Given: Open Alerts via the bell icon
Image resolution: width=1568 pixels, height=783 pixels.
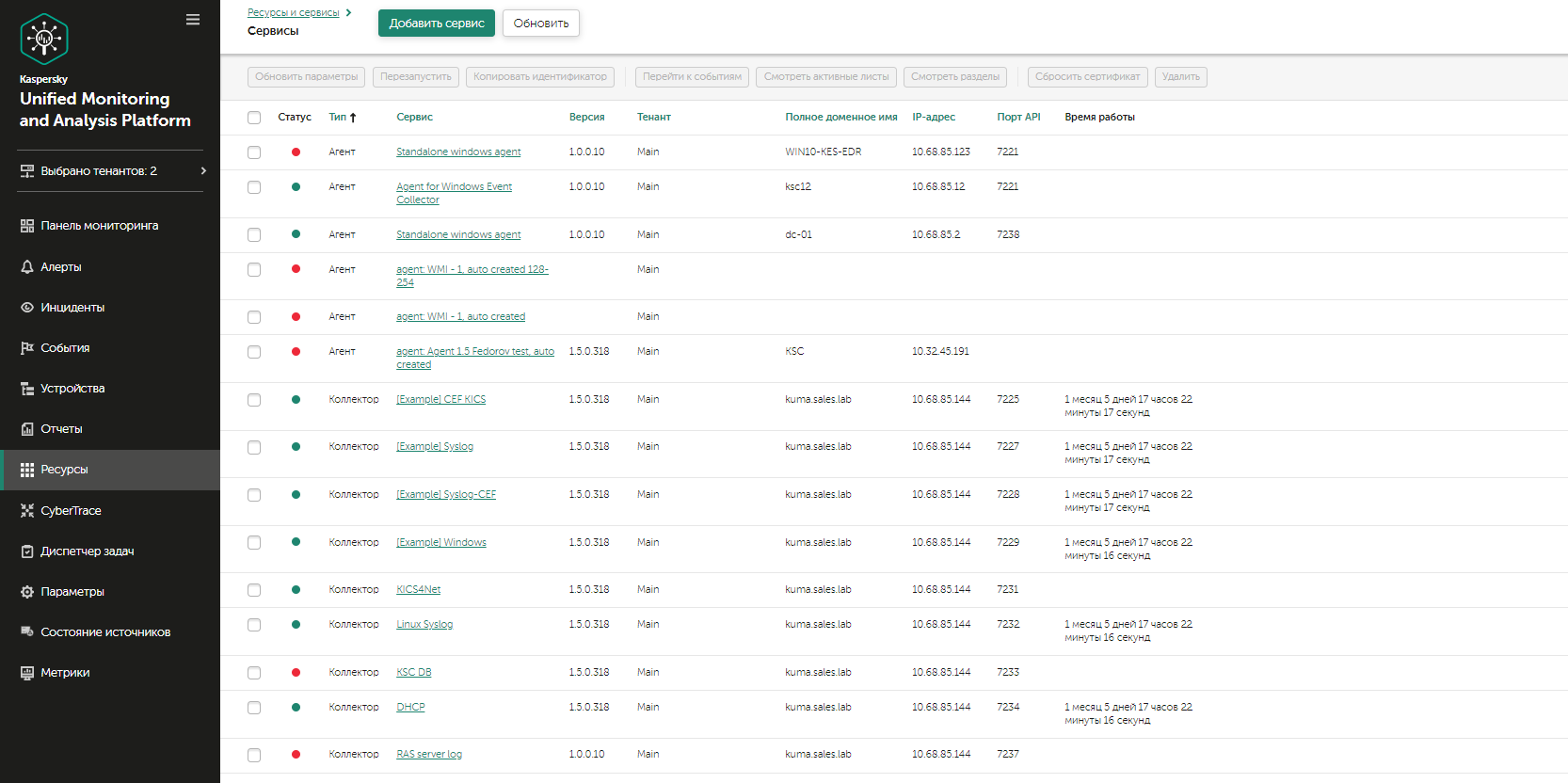Looking at the screenshot, I should (27, 267).
